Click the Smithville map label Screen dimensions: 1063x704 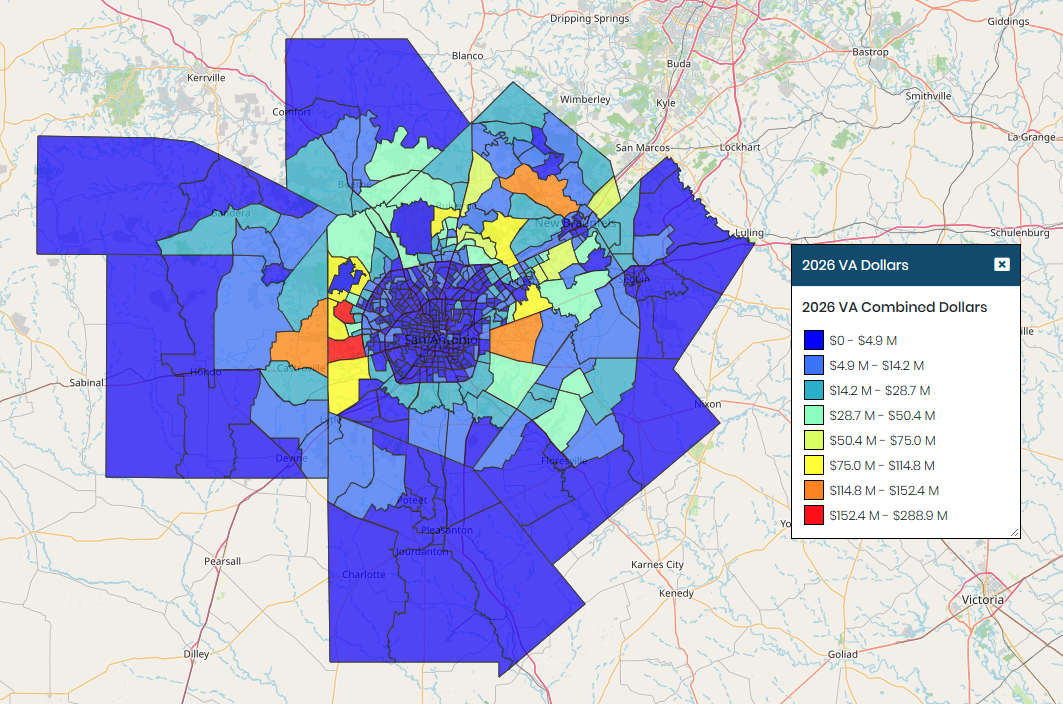929,96
